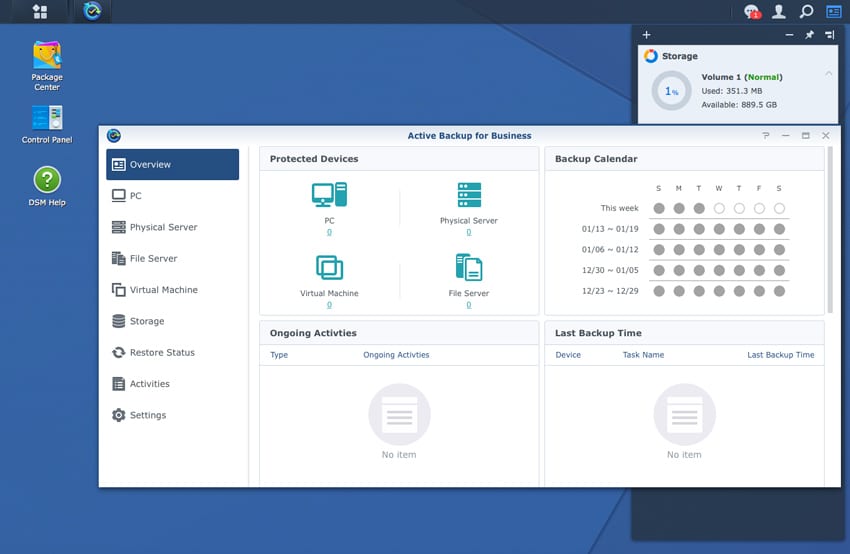Sort by Last Backup Time column header
The width and height of the screenshot is (850, 554).
point(781,355)
